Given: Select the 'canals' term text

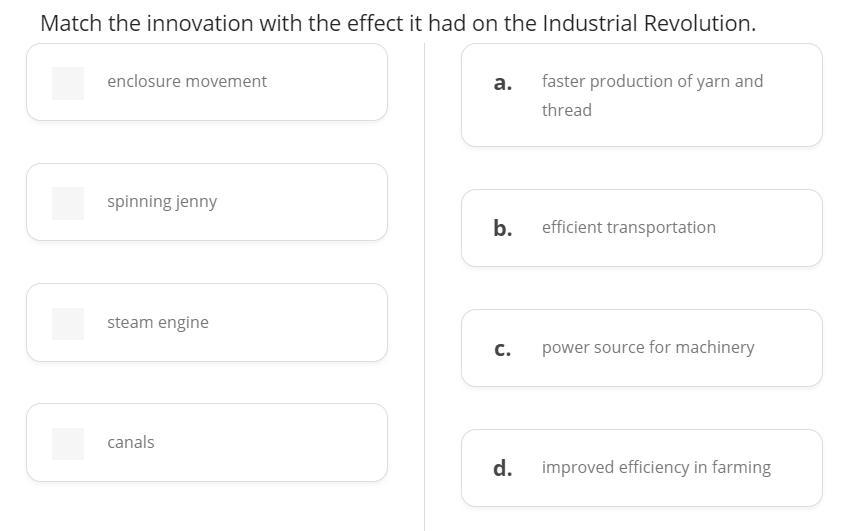Looking at the screenshot, I should pos(131,442).
